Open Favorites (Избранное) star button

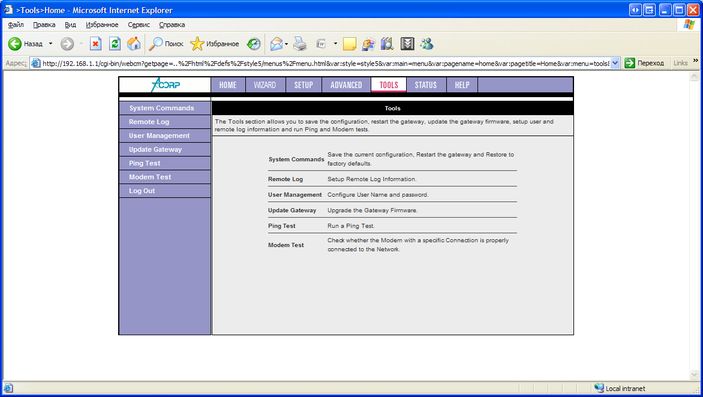pos(215,44)
